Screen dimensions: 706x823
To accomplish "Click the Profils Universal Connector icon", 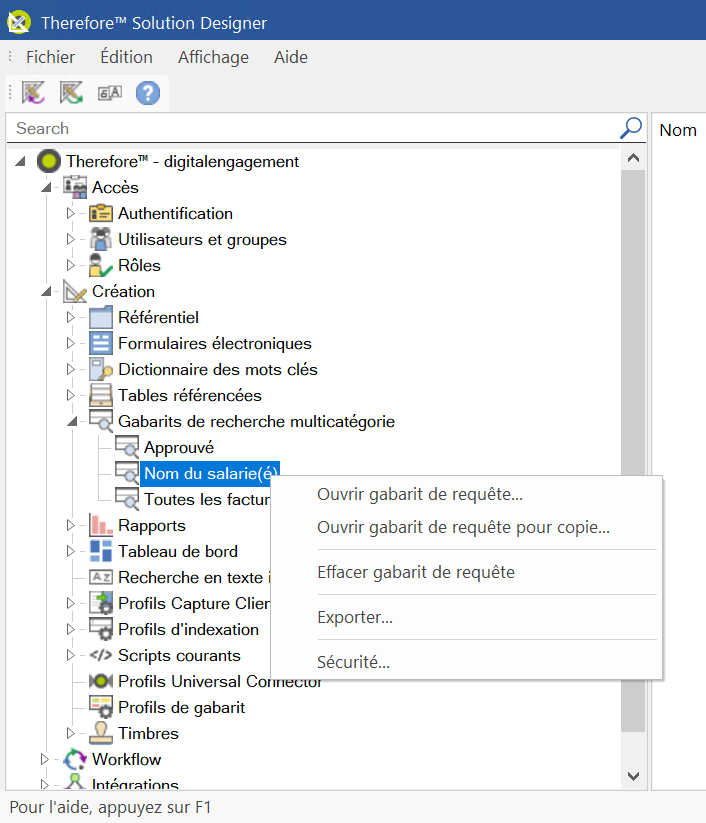I will click(101, 681).
